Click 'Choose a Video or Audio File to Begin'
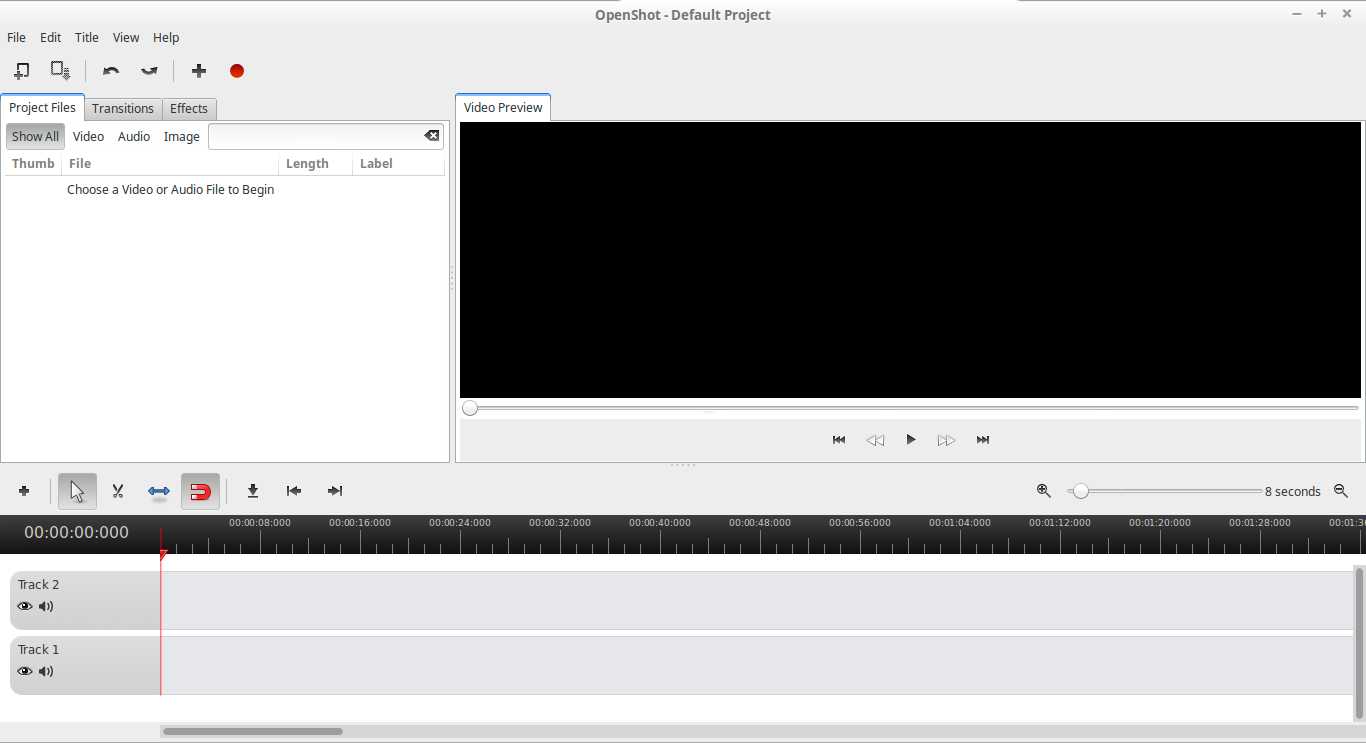Screen dimensions: 1366x743 tap(170, 189)
